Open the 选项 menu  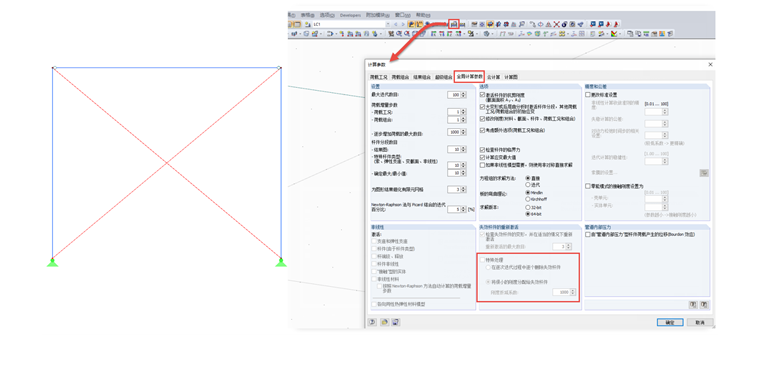click(x=328, y=15)
